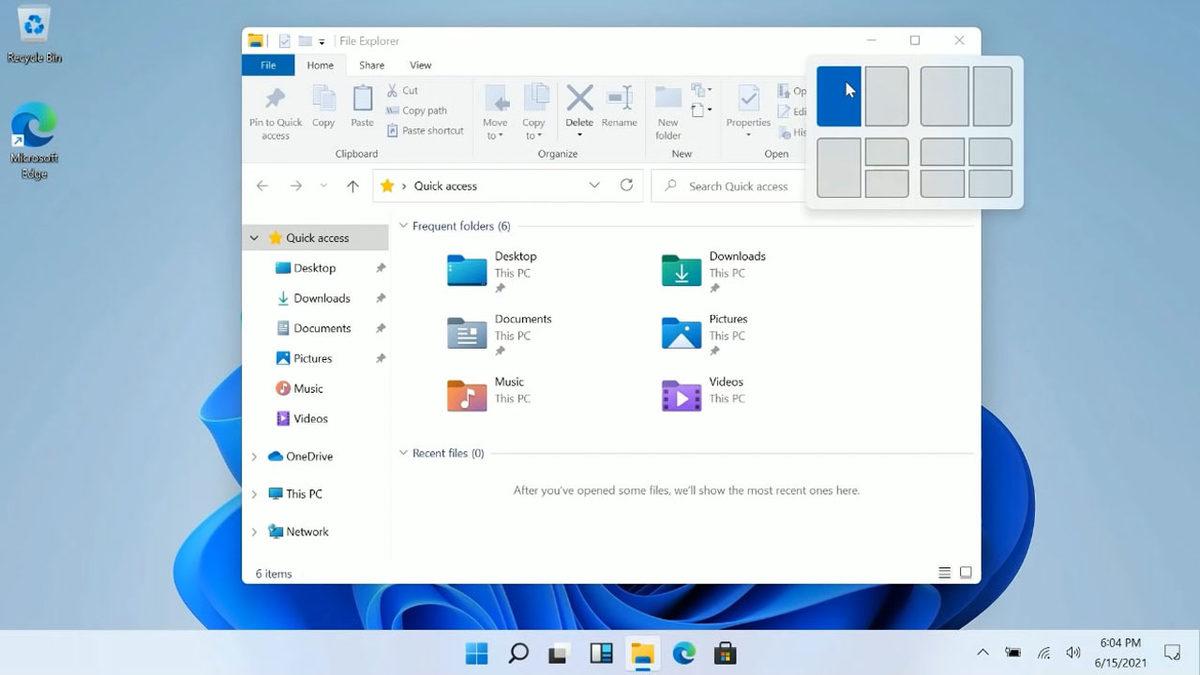
Task: Unpin Desktop from Quick access
Action: pos(381,268)
